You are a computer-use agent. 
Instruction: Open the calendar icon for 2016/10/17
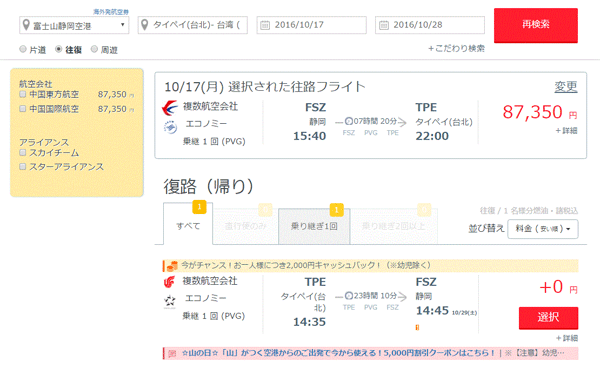265,25
